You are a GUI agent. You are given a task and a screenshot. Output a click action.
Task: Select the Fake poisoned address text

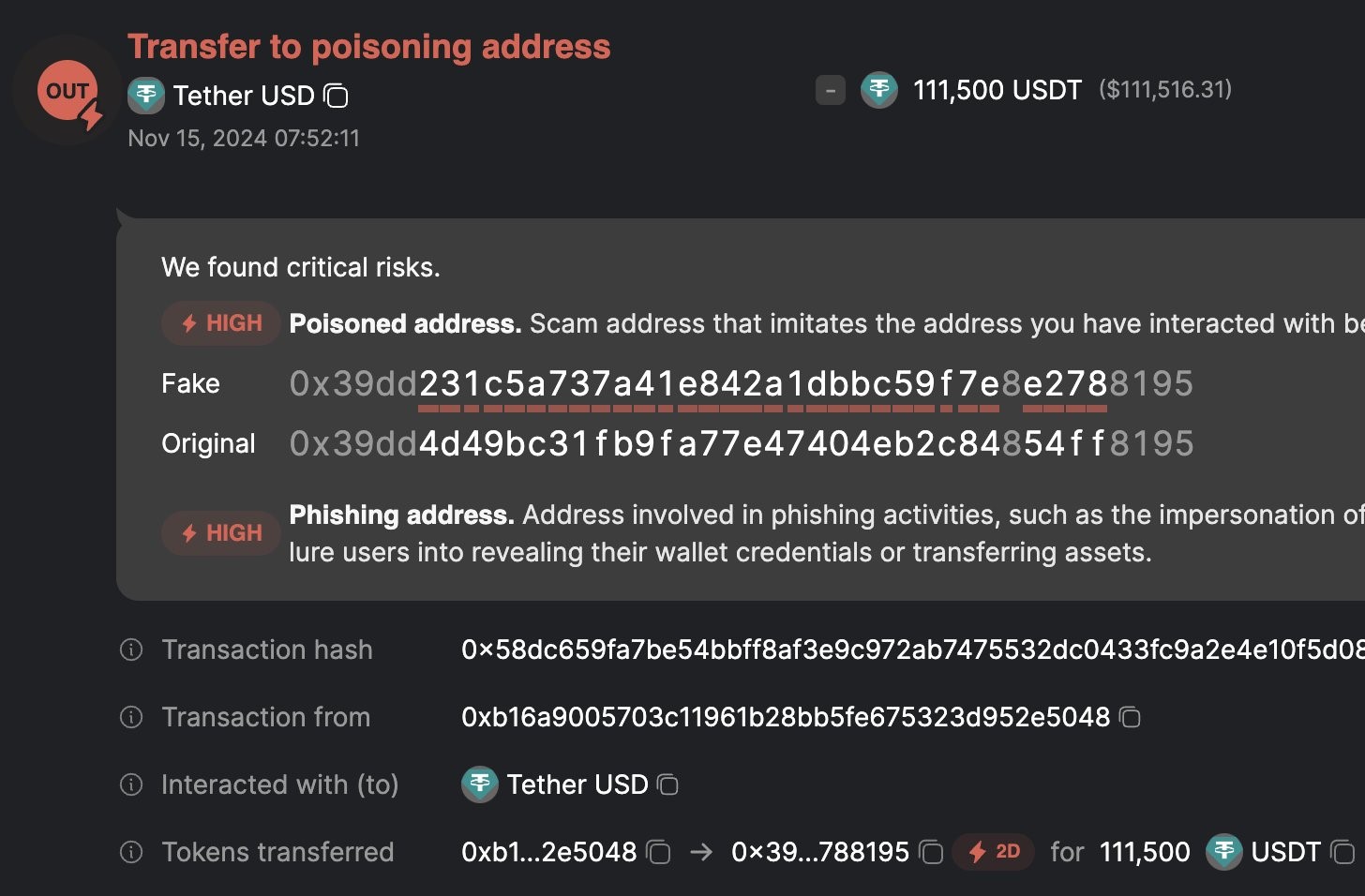pyautogui.click(x=741, y=383)
